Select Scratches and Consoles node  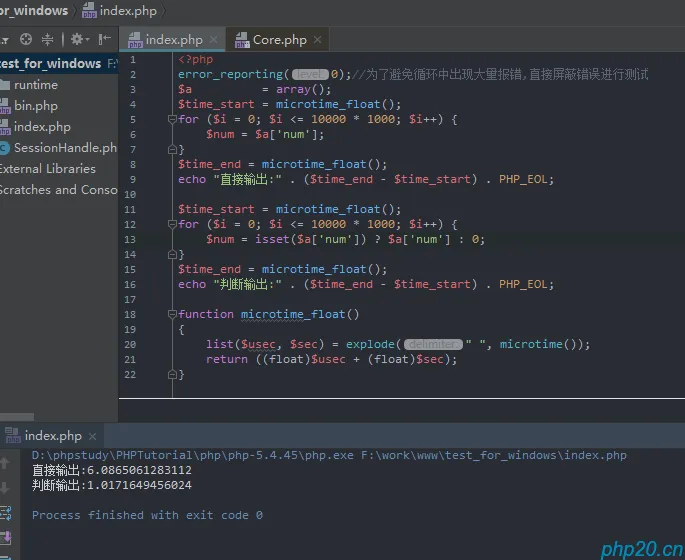[58, 190]
